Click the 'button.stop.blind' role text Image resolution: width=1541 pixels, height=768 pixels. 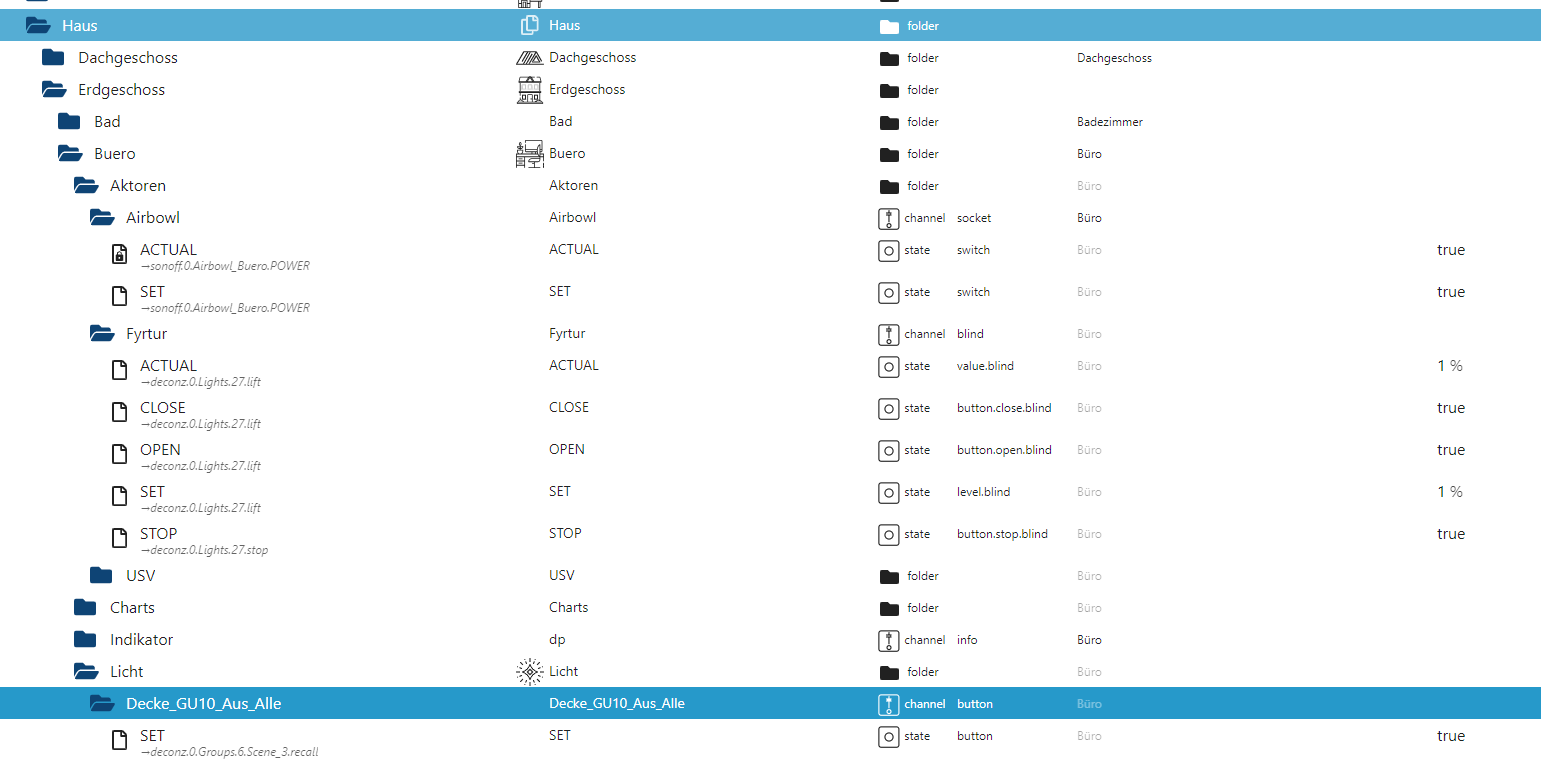tap(1002, 534)
